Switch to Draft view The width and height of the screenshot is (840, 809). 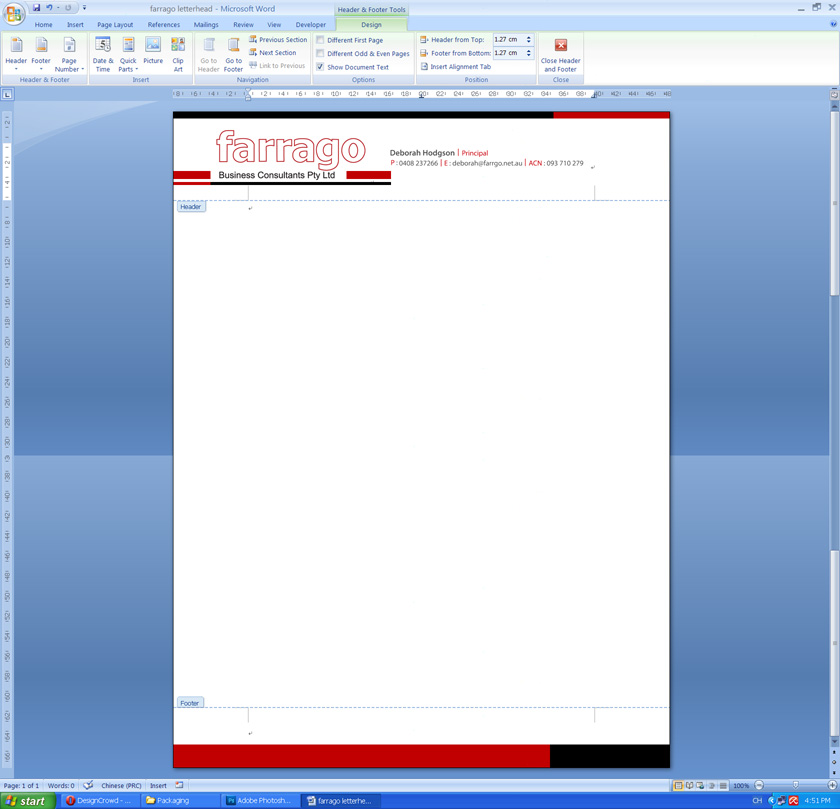723,785
